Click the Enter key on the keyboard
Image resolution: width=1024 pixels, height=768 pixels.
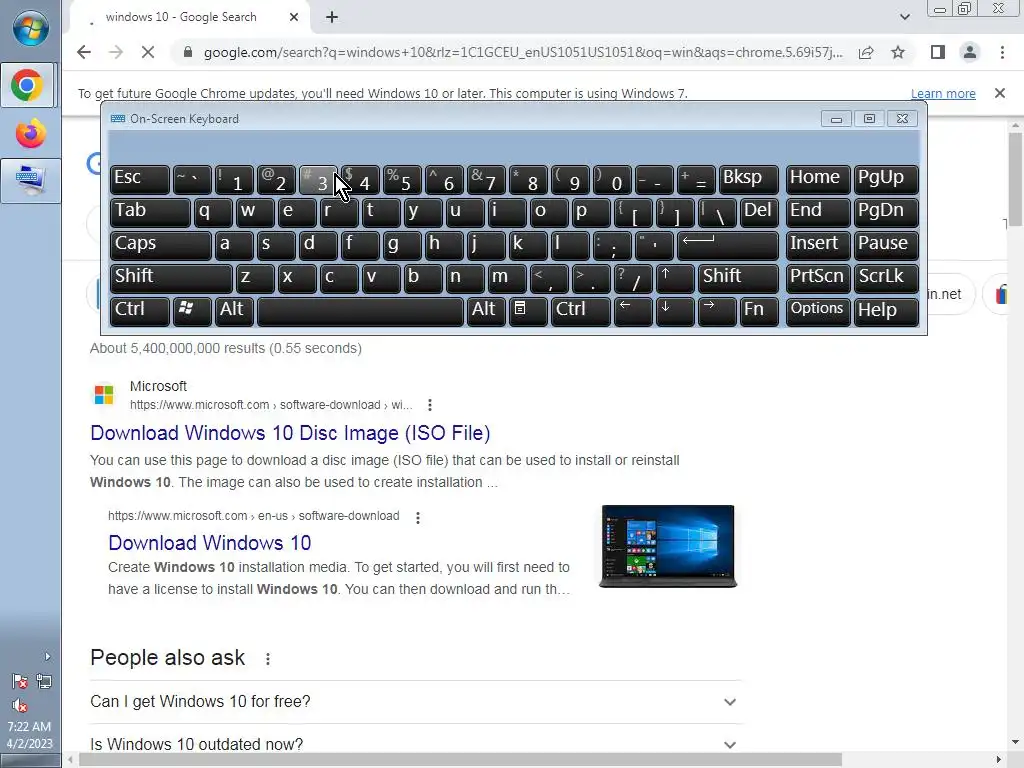(x=728, y=245)
